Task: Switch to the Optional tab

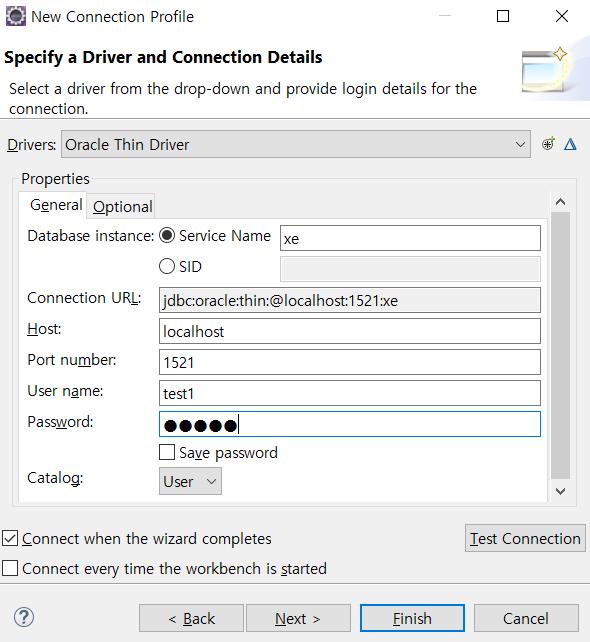Action: point(122,206)
